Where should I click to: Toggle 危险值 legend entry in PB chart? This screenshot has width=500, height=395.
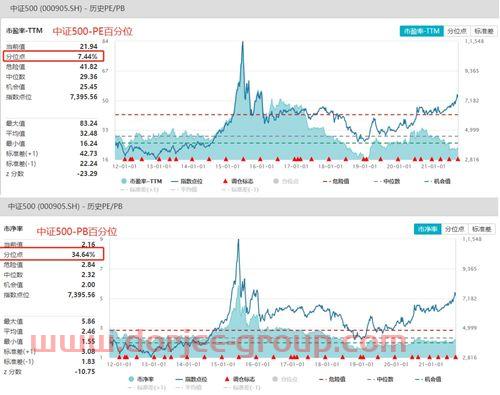pyautogui.click(x=332, y=379)
